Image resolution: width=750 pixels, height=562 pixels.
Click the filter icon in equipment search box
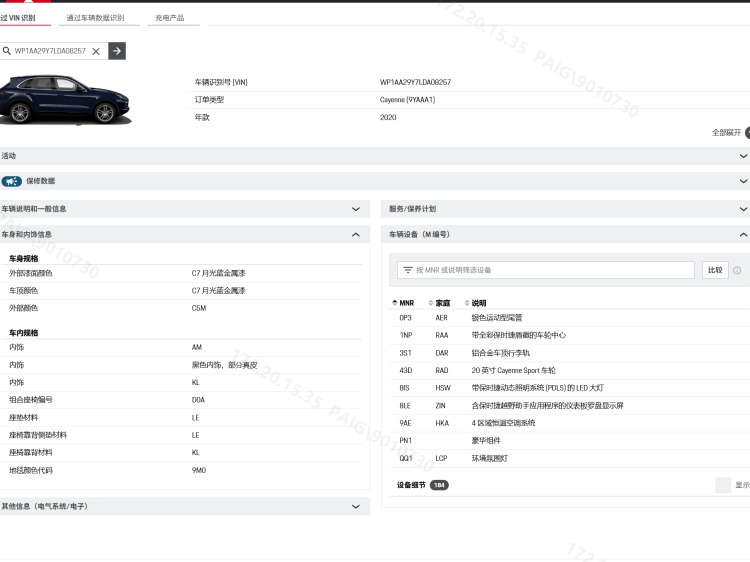(408, 270)
